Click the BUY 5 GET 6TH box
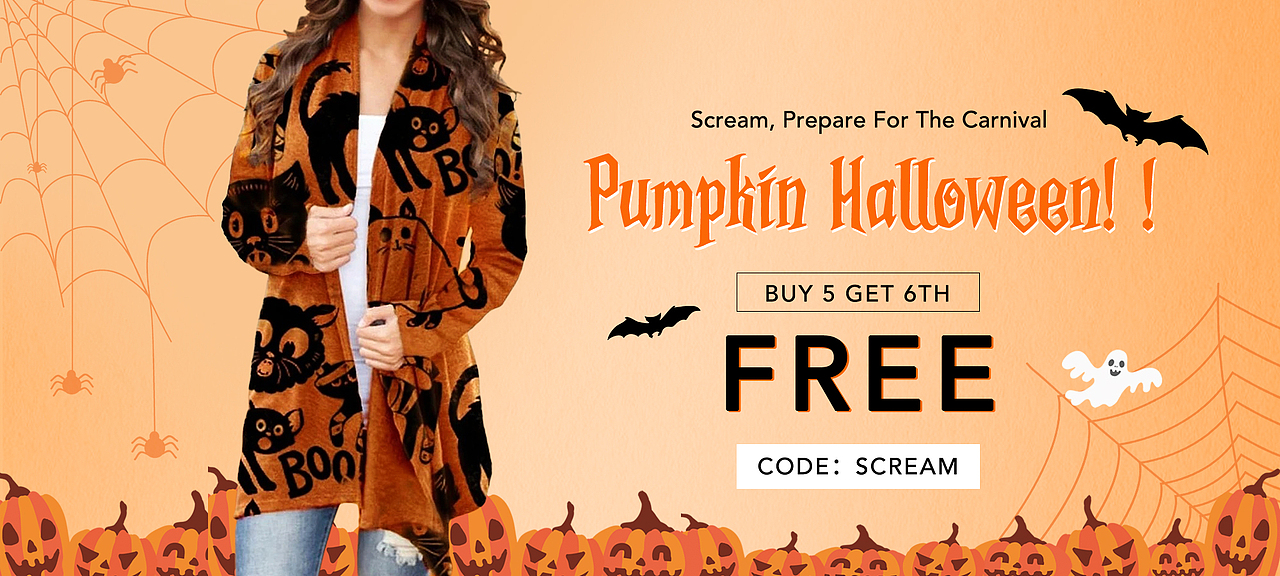 (858, 293)
